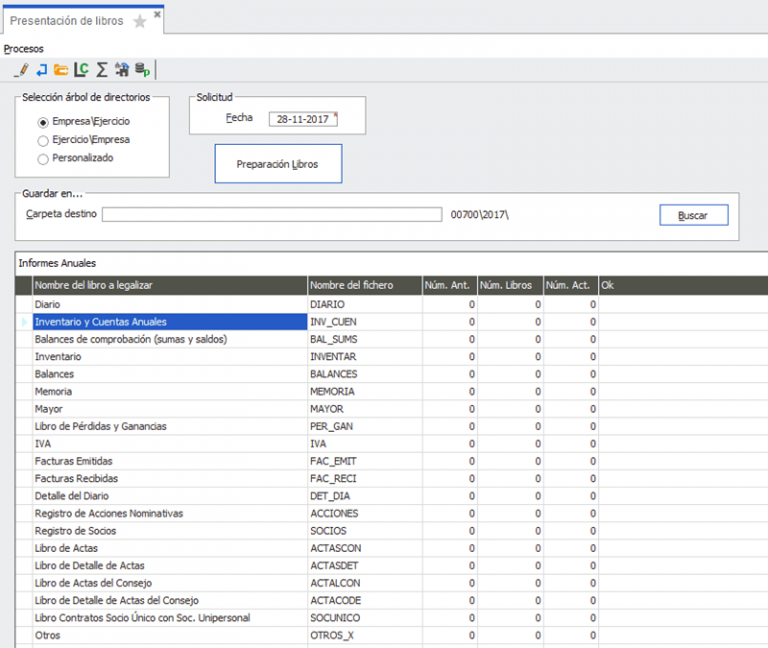Image resolution: width=768 pixels, height=648 pixels.
Task: Click the Carpeta destino text field
Action: tap(272, 214)
